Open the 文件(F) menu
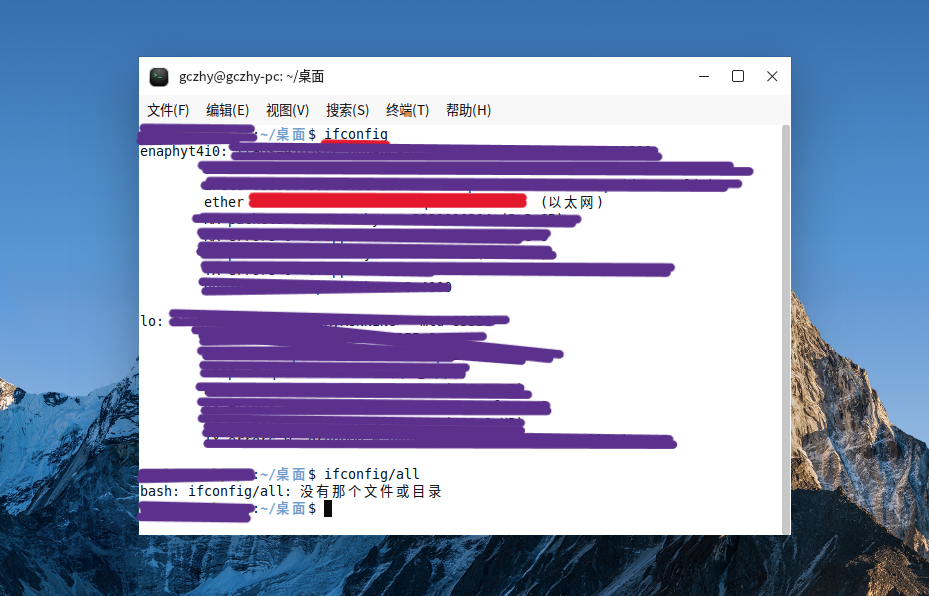Image resolution: width=929 pixels, height=596 pixels. pyautogui.click(x=168, y=110)
